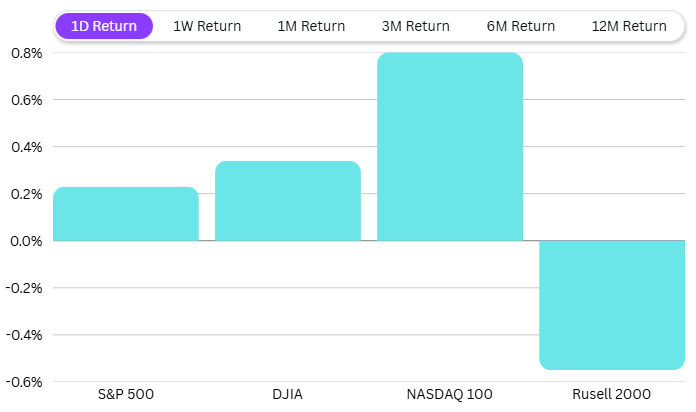Screen dimensions: 696x412
Task: Show the 3M Return view
Action: tap(416, 26)
